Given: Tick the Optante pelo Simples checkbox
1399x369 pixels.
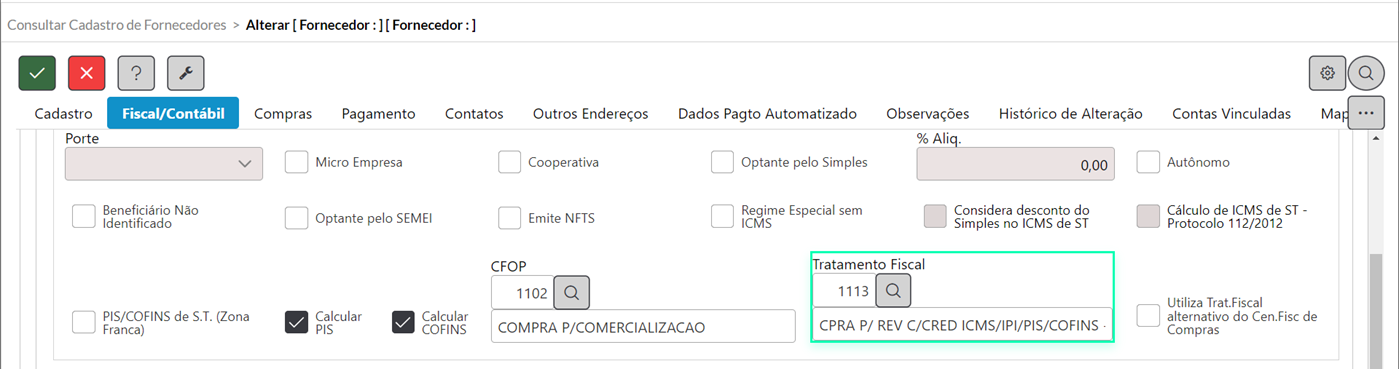Looking at the screenshot, I should pyautogui.click(x=723, y=162).
